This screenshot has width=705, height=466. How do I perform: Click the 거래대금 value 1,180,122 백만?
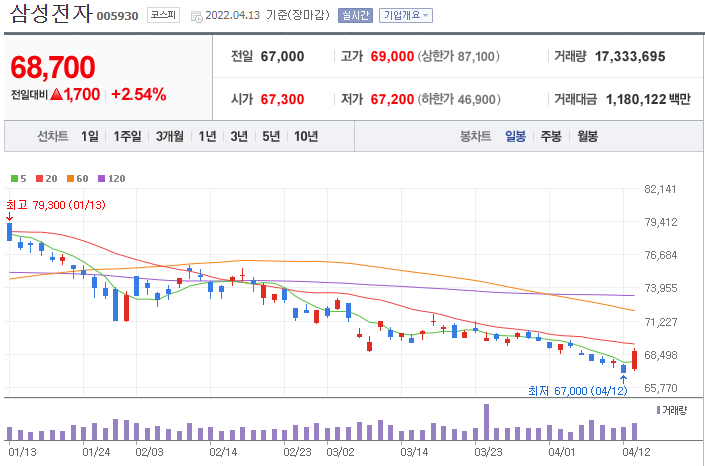click(648, 99)
